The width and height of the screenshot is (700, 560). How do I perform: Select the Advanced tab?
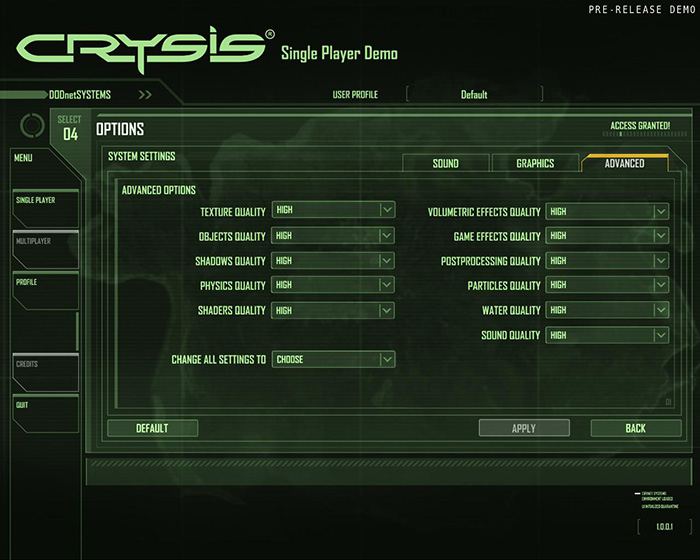(x=625, y=163)
